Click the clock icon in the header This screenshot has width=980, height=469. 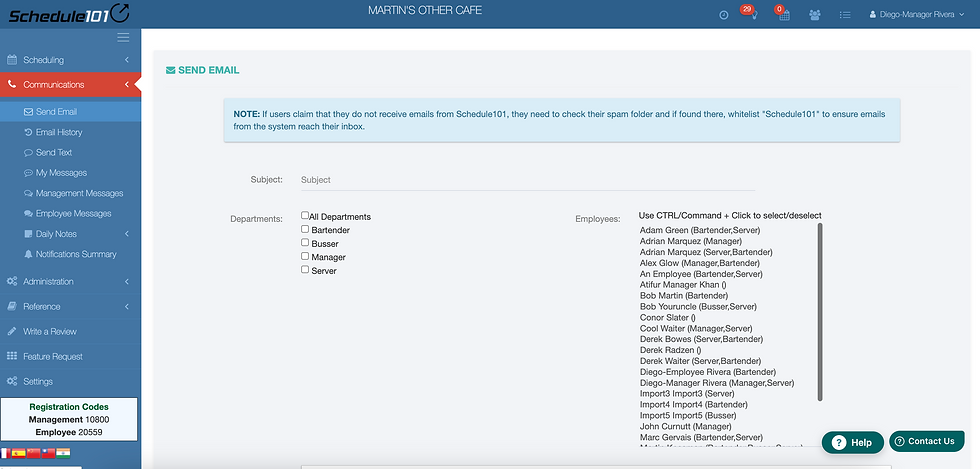coord(723,15)
